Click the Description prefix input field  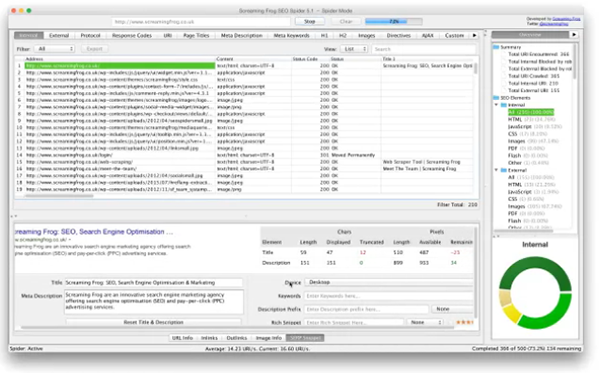[366, 309]
